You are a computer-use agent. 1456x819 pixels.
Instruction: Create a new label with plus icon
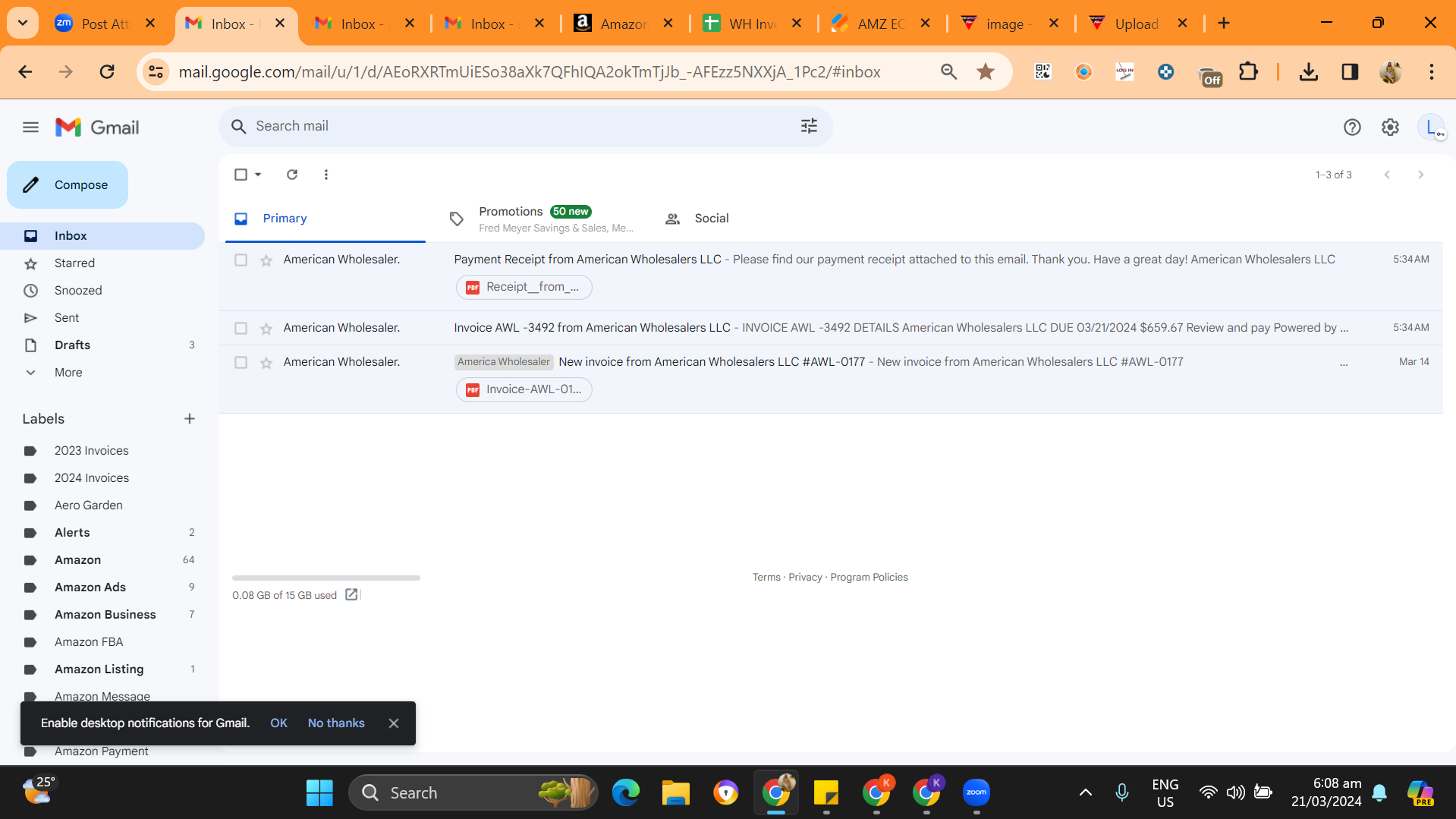[x=190, y=419]
